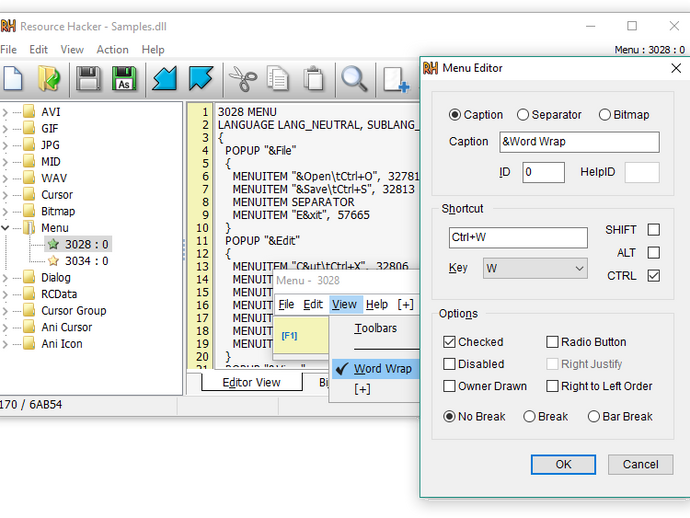Screen dimensions: 690x518
Task: Click the New blank file toolbar icon
Action: [x=13, y=79]
